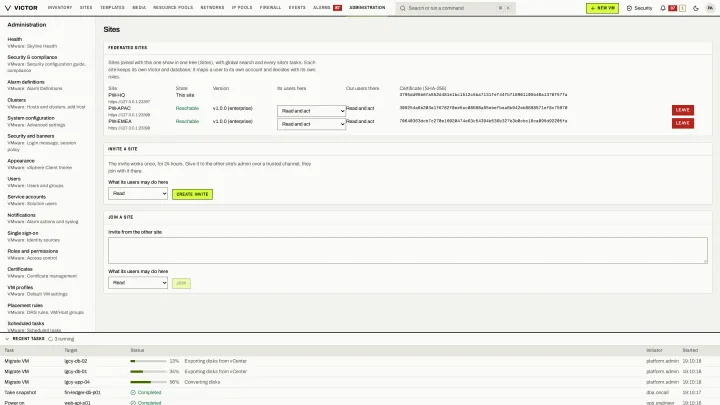Open Roles and permissions in the sidebar
Screen dimensions: 720x405
pos(33,254)
